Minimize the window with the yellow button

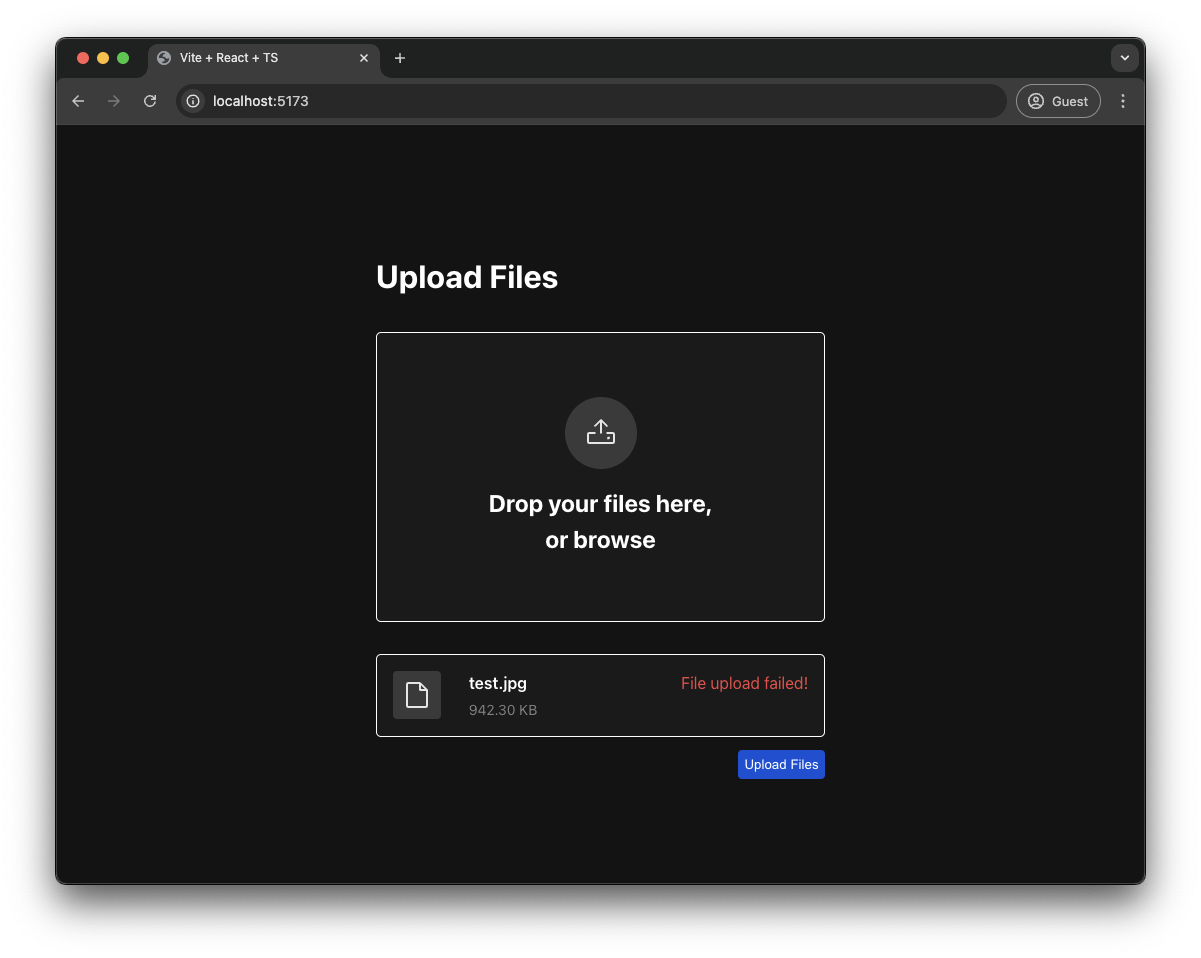pyautogui.click(x=103, y=58)
